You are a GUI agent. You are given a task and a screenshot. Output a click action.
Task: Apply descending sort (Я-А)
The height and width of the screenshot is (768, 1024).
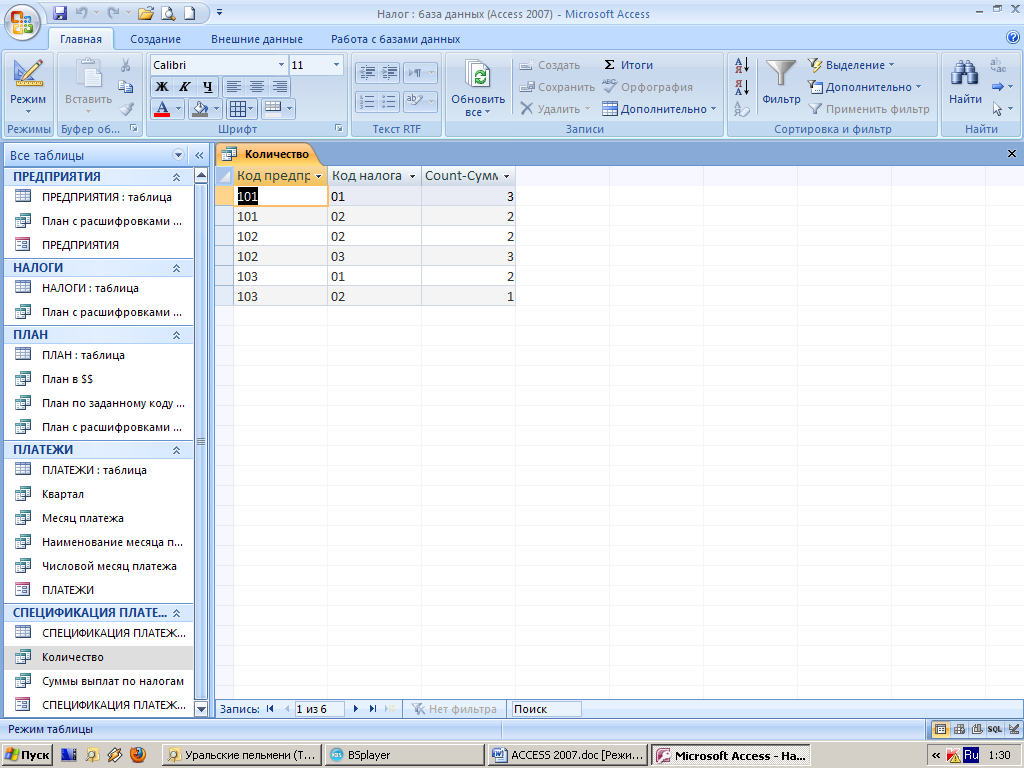pyautogui.click(x=741, y=87)
